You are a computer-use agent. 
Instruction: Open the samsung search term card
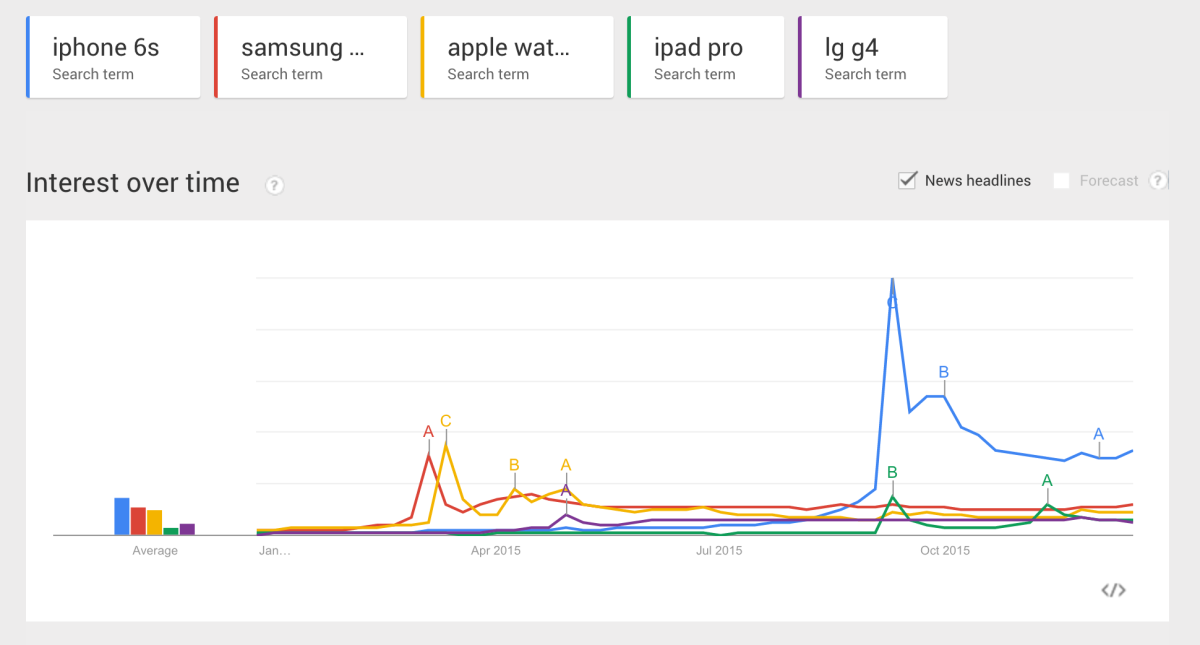click(310, 57)
